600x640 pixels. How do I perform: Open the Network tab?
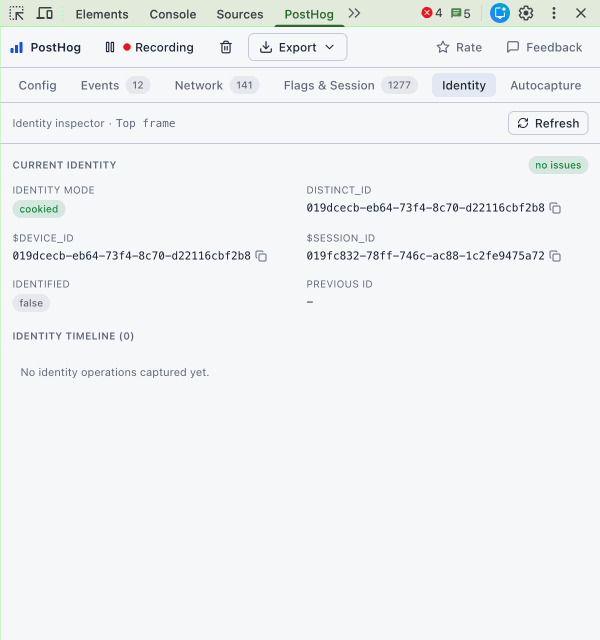pos(217,85)
